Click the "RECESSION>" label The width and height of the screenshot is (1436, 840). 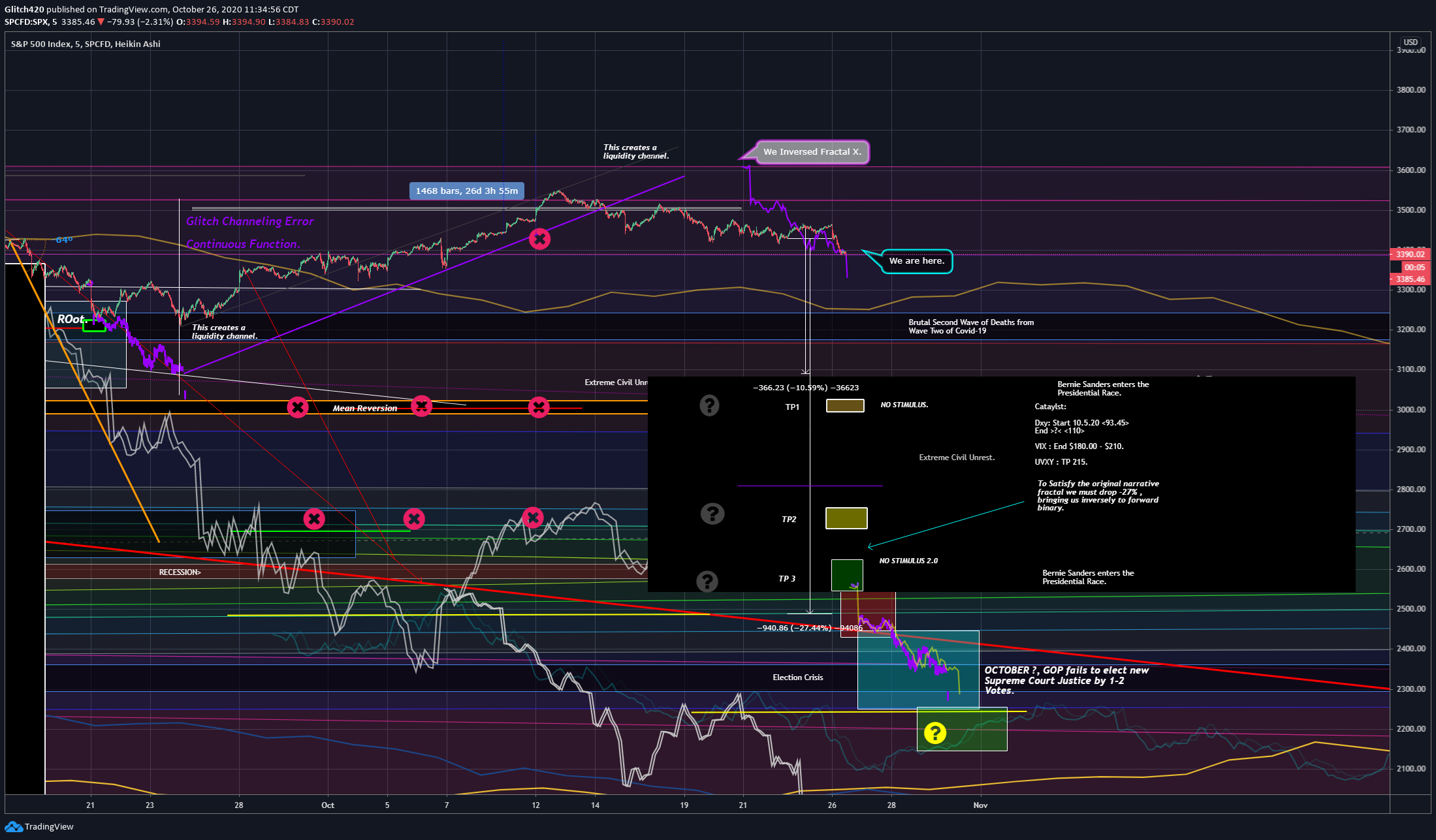pos(180,572)
